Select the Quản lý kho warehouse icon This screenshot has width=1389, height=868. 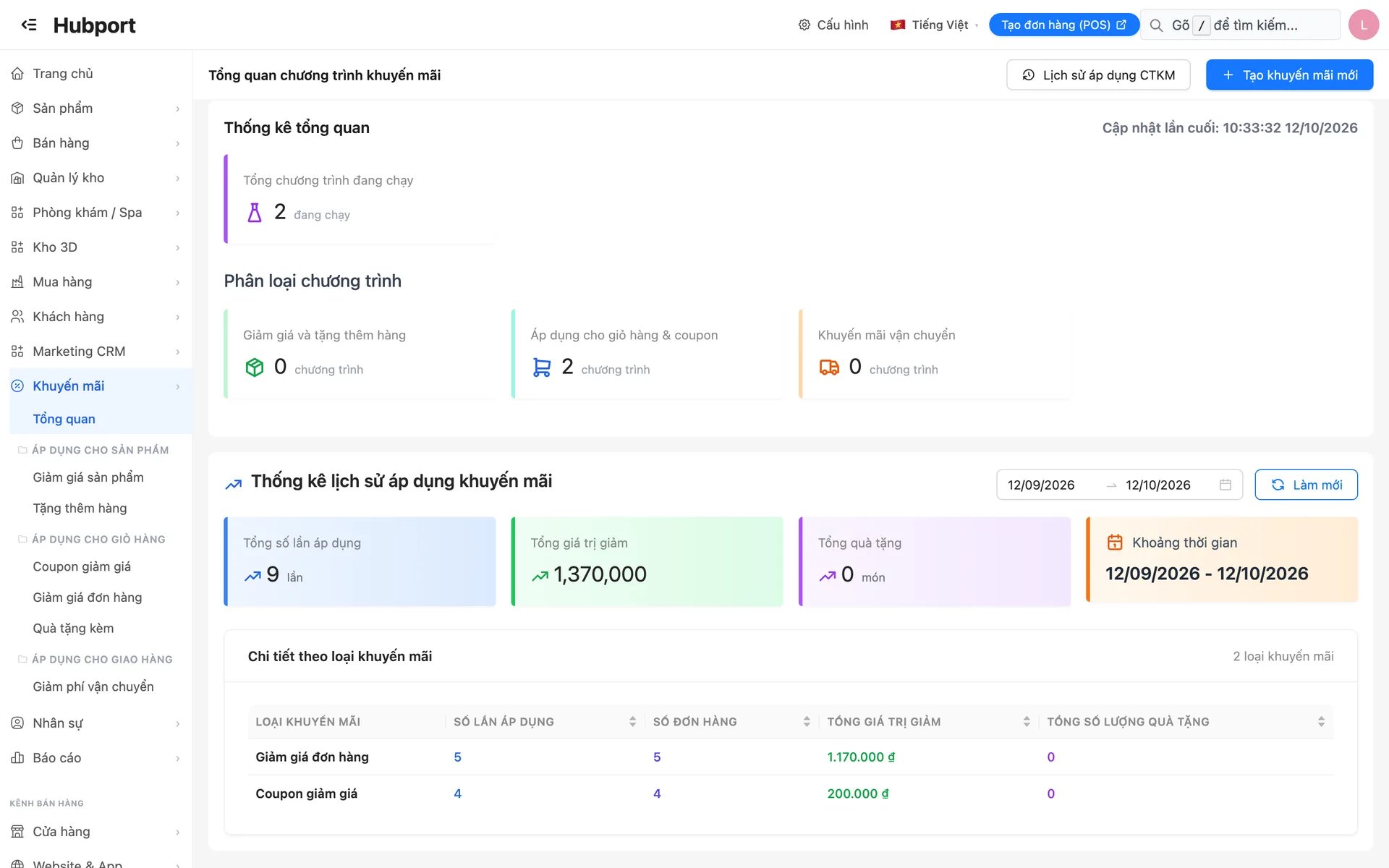point(17,178)
